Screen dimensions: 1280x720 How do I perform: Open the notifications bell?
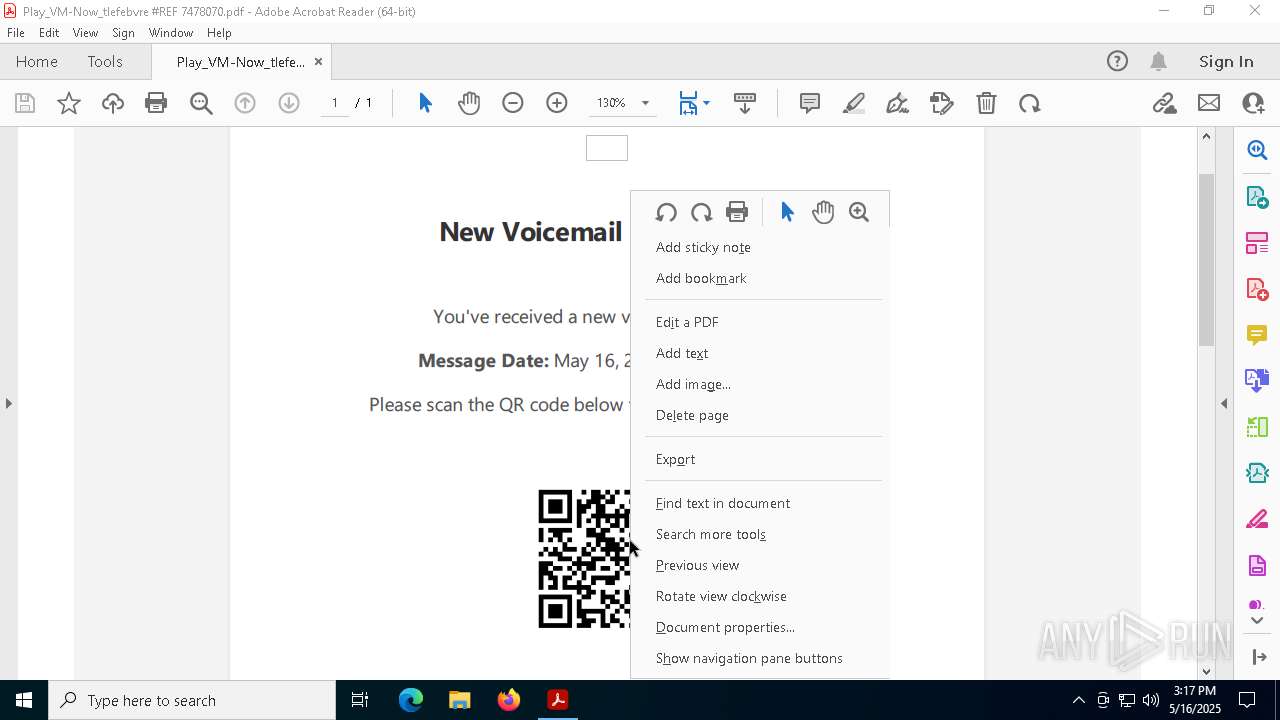point(1158,61)
